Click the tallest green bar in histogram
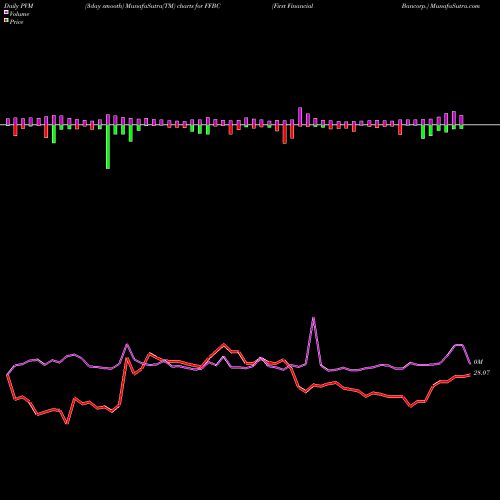The height and width of the screenshot is (500, 500). point(108,147)
